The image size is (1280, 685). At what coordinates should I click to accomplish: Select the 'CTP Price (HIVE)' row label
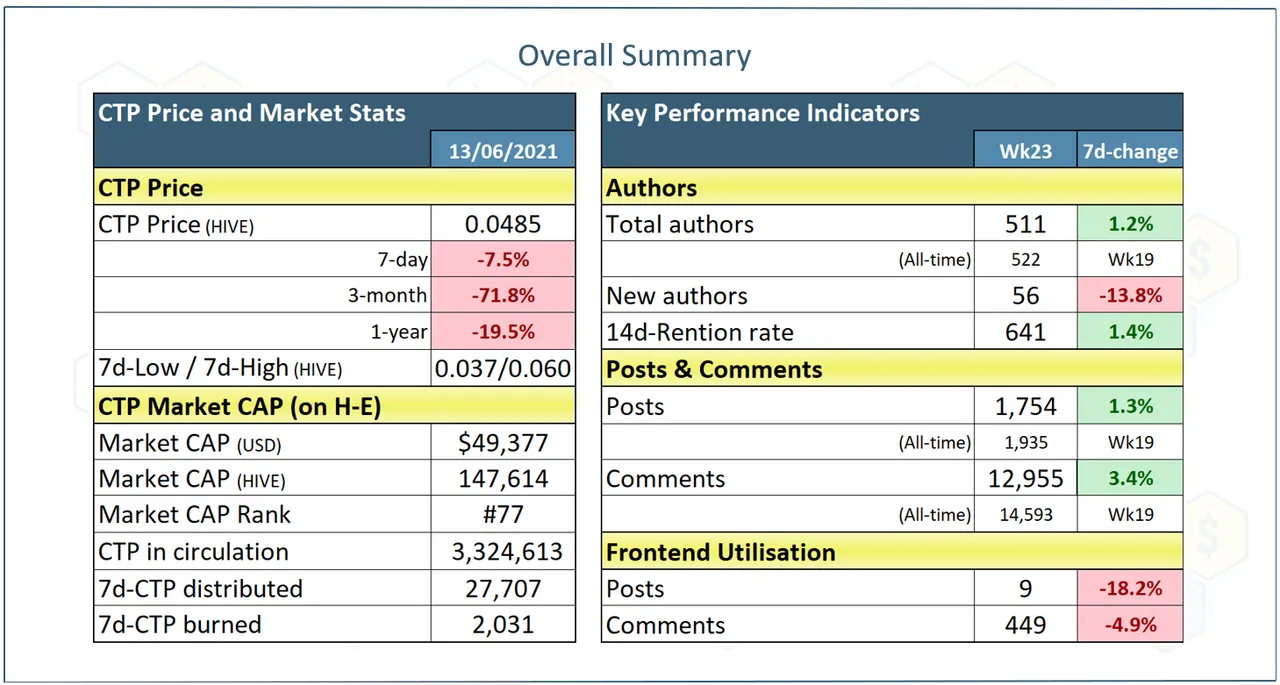176,224
